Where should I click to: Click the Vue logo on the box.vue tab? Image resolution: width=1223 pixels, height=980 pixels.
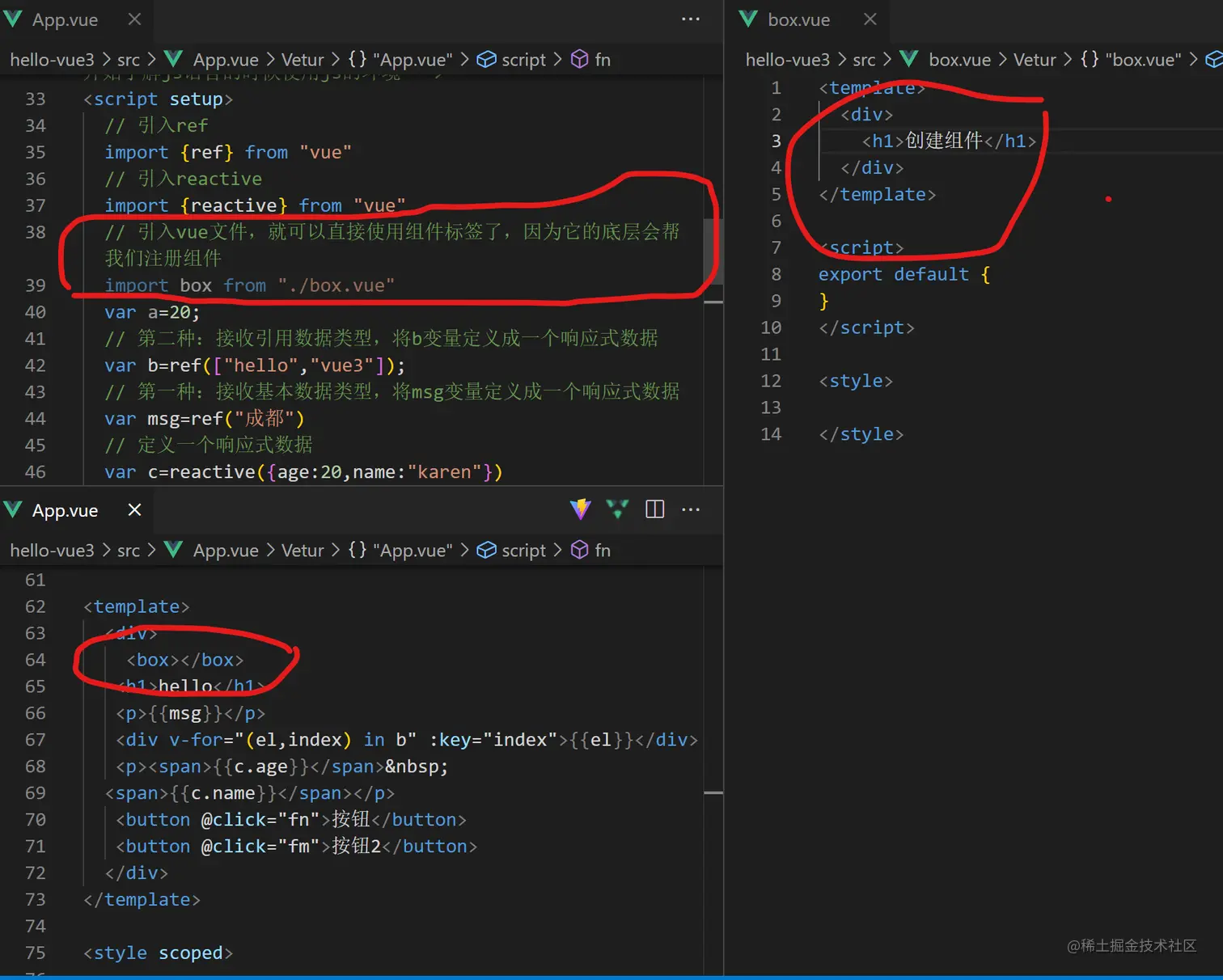748,19
